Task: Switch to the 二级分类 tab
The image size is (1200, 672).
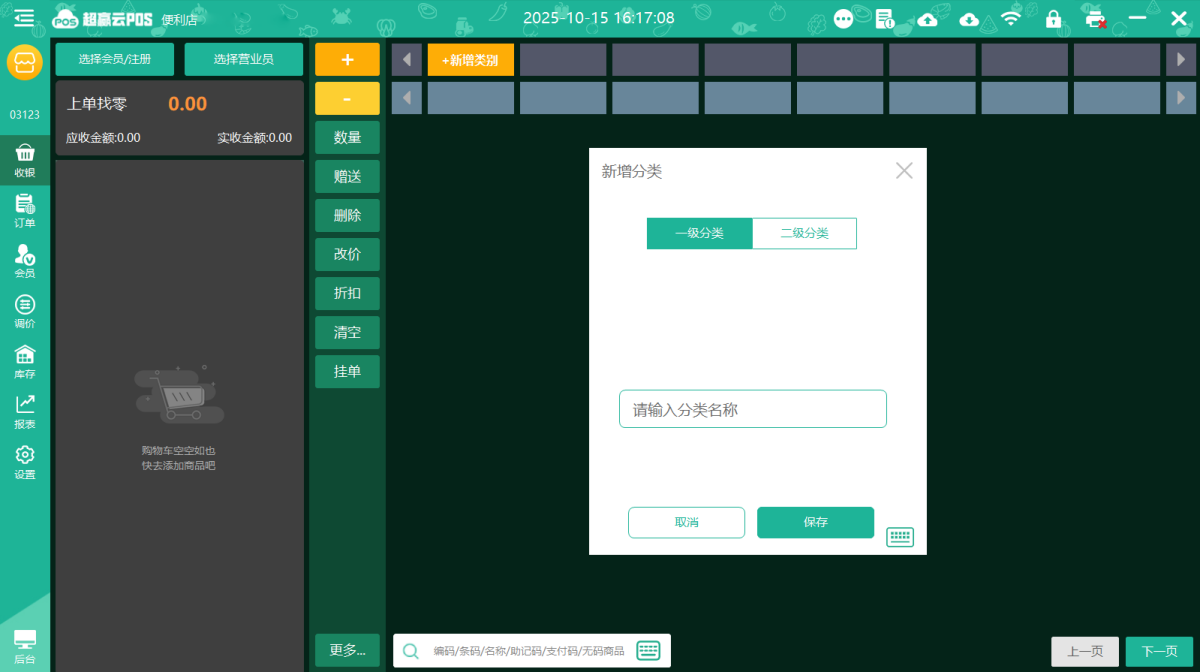Action: (804, 233)
